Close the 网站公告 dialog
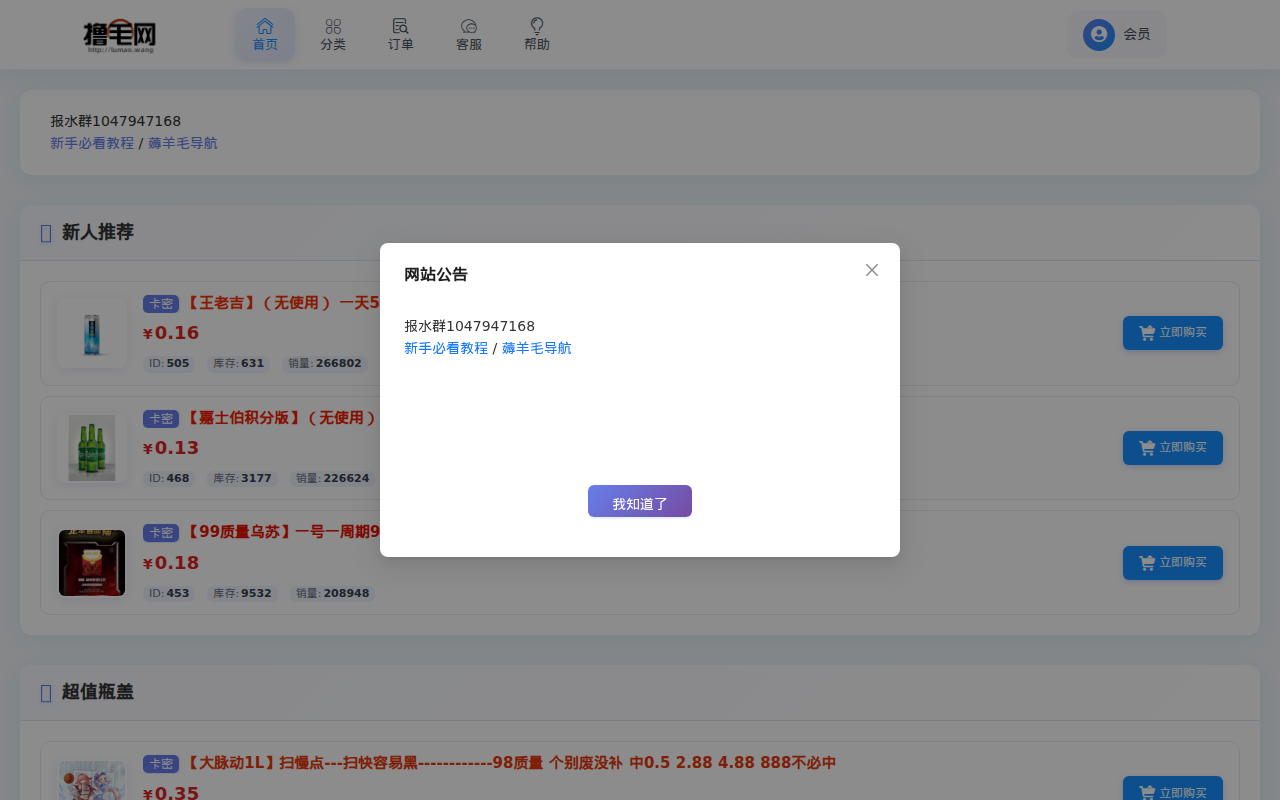The image size is (1280, 800). pos(871,269)
